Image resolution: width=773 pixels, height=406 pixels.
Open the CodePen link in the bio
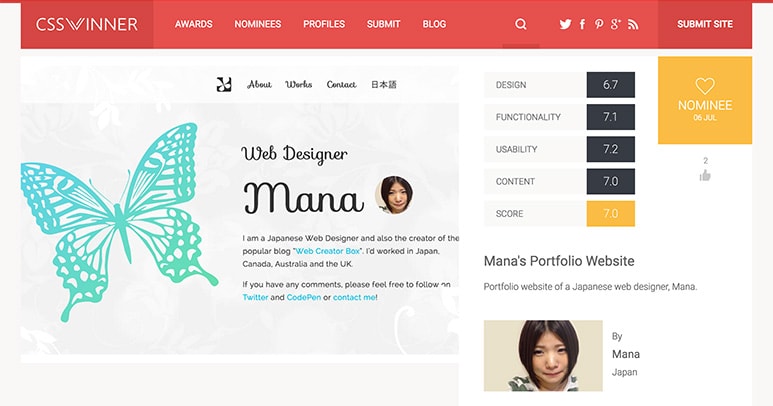pos(304,297)
